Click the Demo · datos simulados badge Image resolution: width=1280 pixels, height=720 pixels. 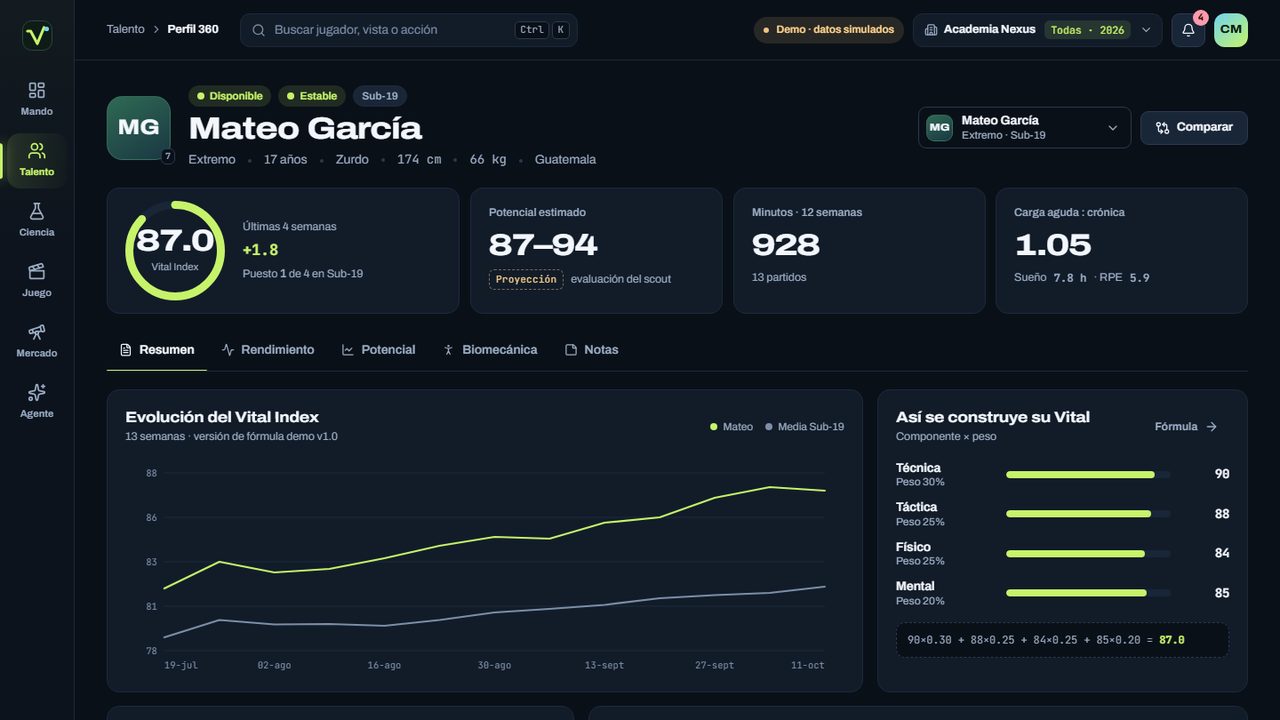pos(829,30)
